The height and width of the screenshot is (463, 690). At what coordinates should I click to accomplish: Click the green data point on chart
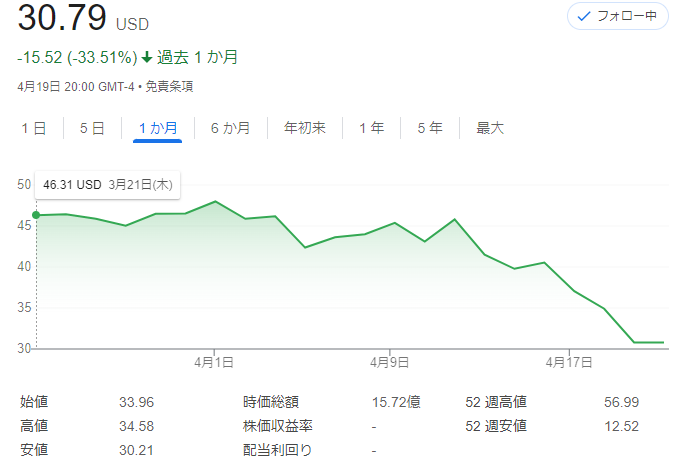pyautogui.click(x=36, y=215)
